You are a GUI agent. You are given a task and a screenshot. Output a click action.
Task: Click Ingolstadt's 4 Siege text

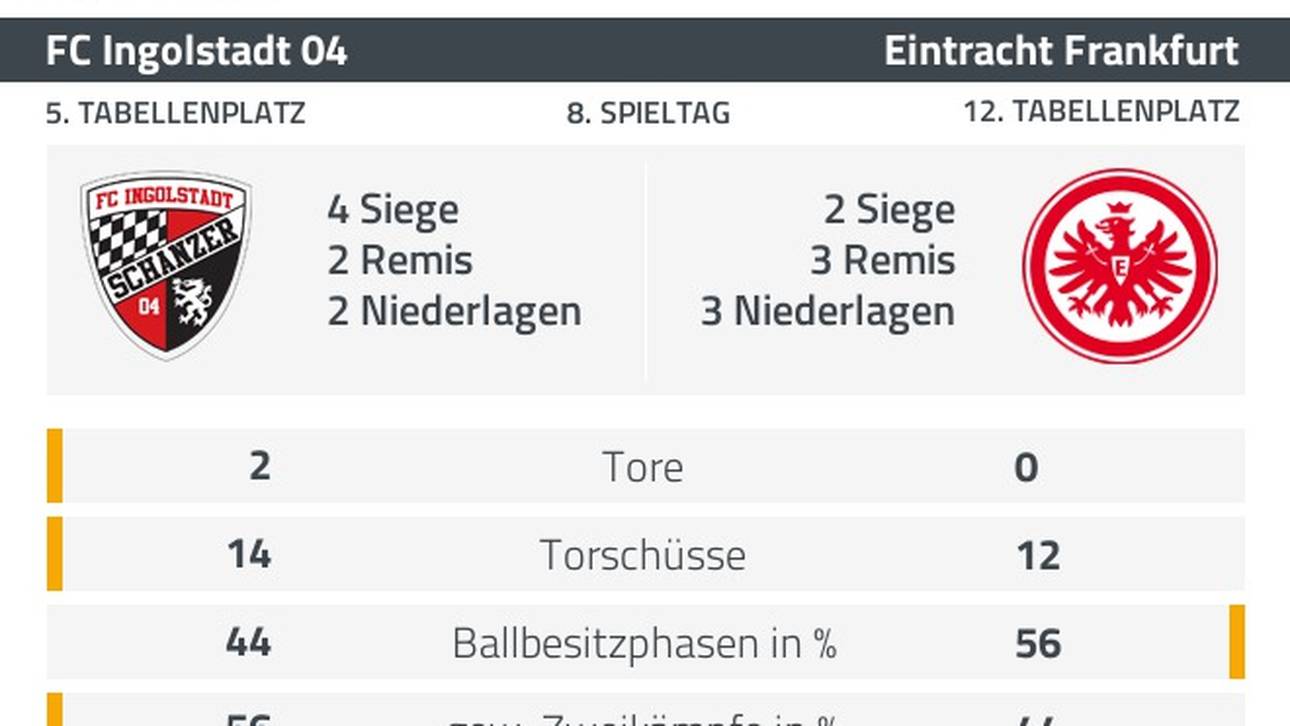(393, 210)
